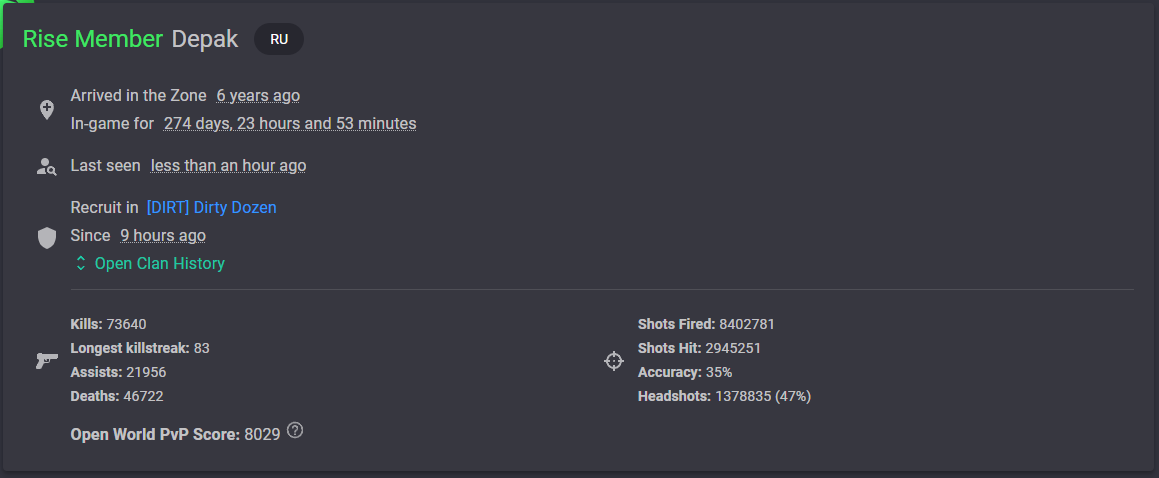Click the Headshots stat line
The height and width of the screenshot is (478, 1159).
(724, 397)
